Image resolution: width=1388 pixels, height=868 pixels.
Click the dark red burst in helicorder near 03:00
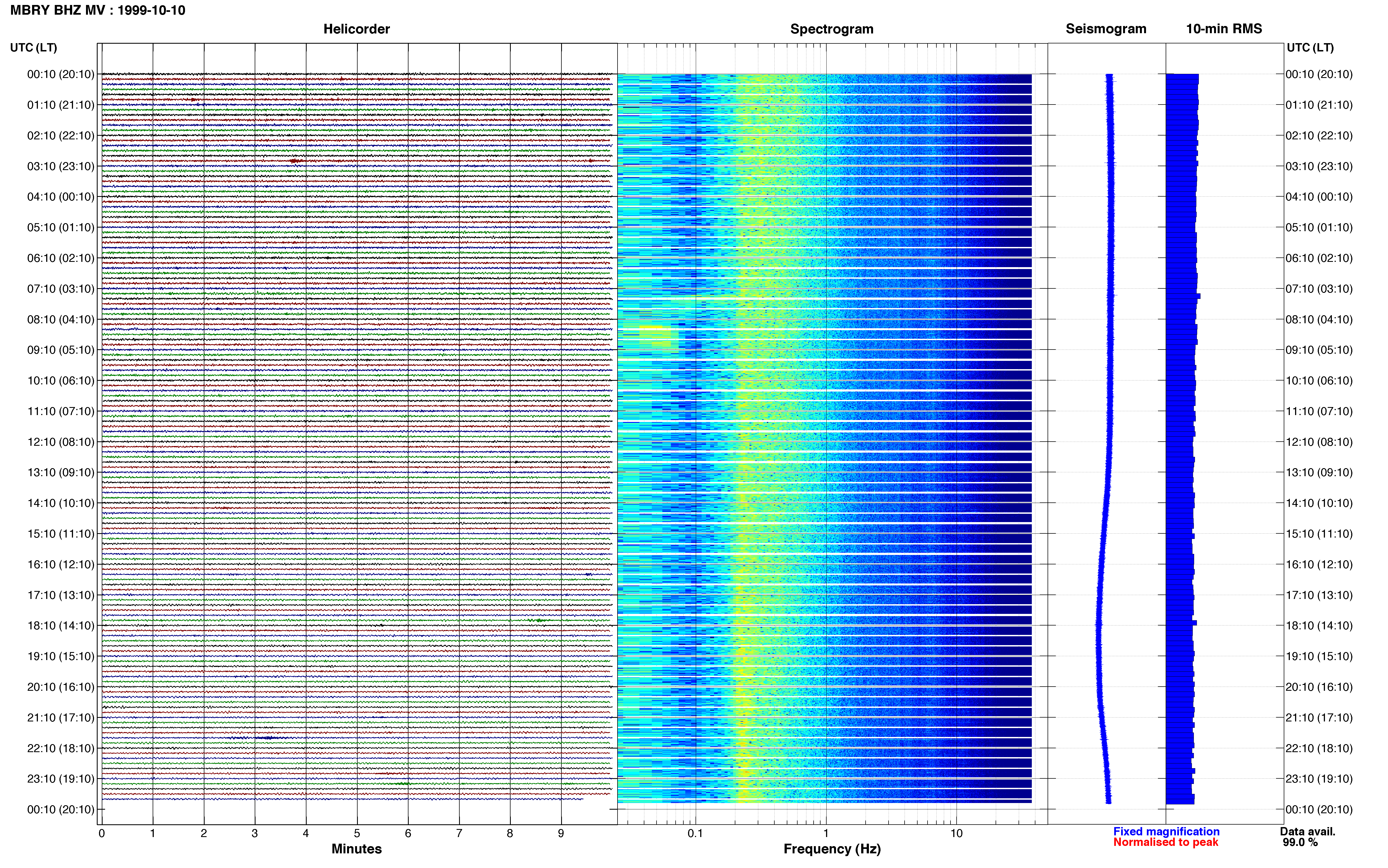(296, 161)
